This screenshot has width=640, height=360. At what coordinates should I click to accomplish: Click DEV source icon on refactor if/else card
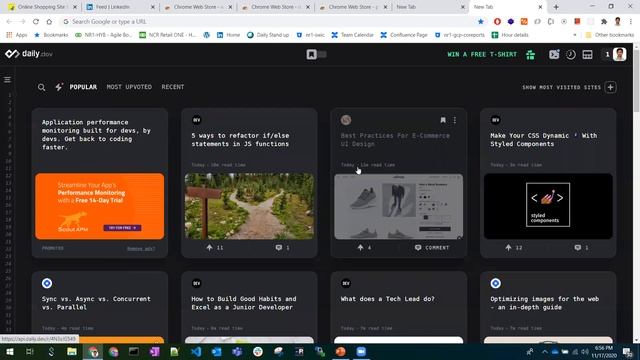pos(196,120)
